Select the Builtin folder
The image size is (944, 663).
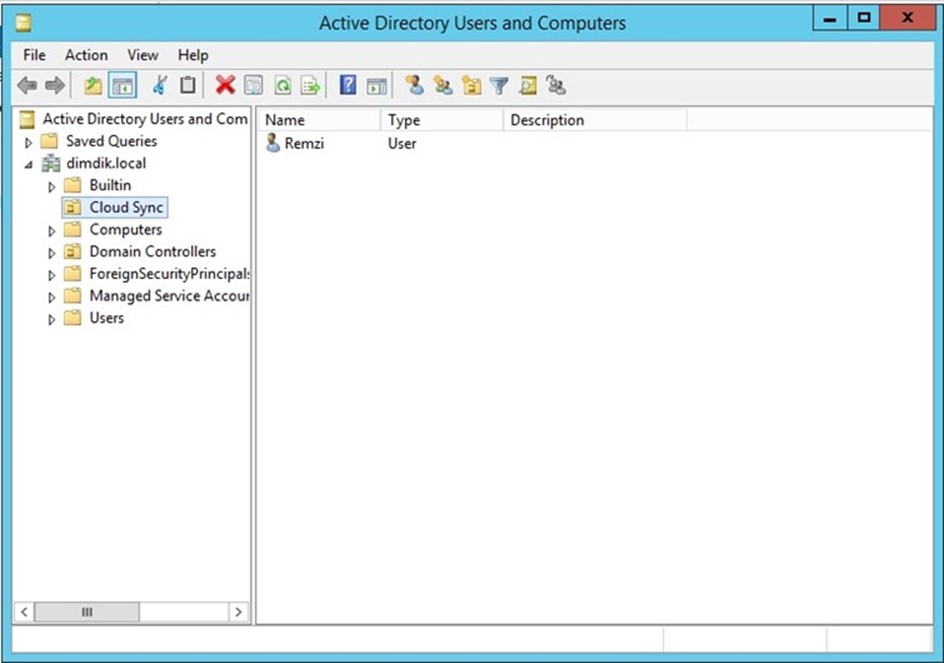coord(110,185)
